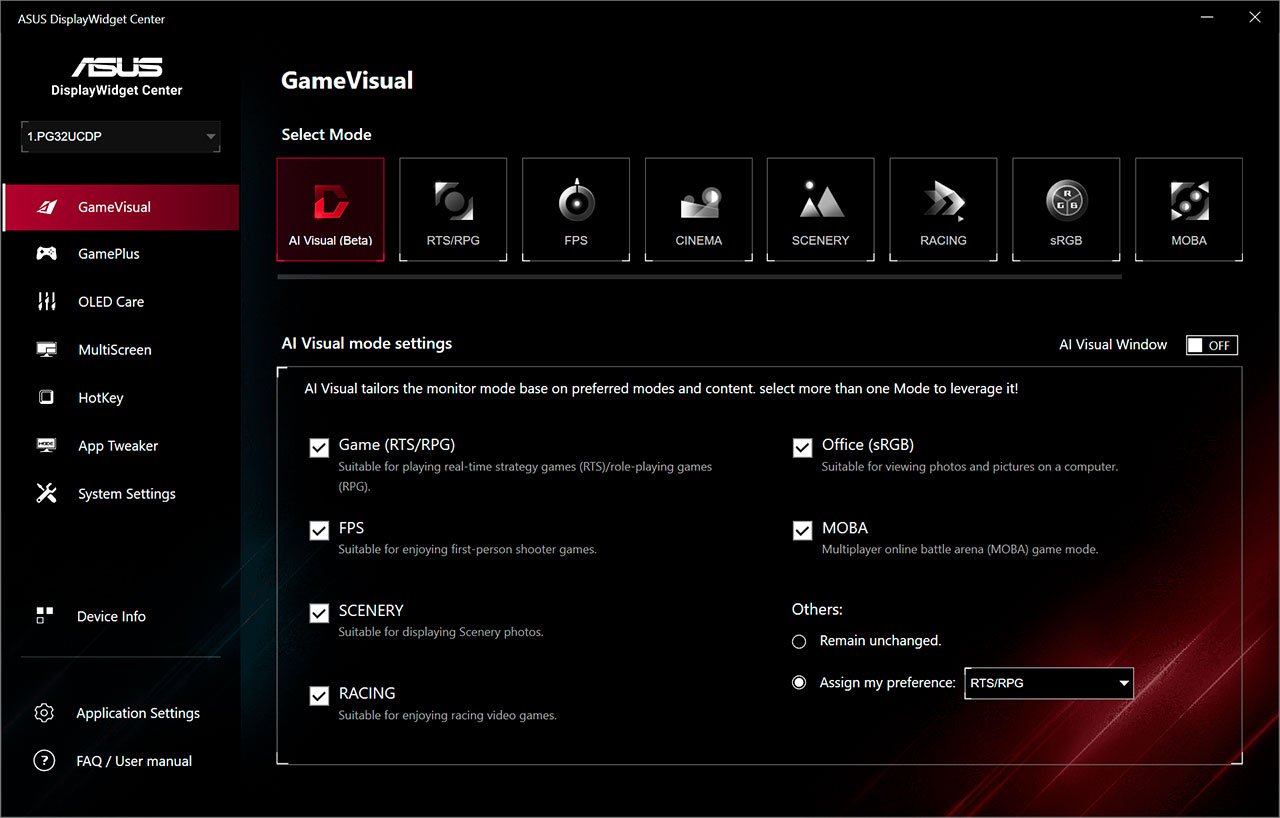Image resolution: width=1280 pixels, height=818 pixels.
Task: Uncheck the MOBA checkbox
Action: click(x=802, y=531)
